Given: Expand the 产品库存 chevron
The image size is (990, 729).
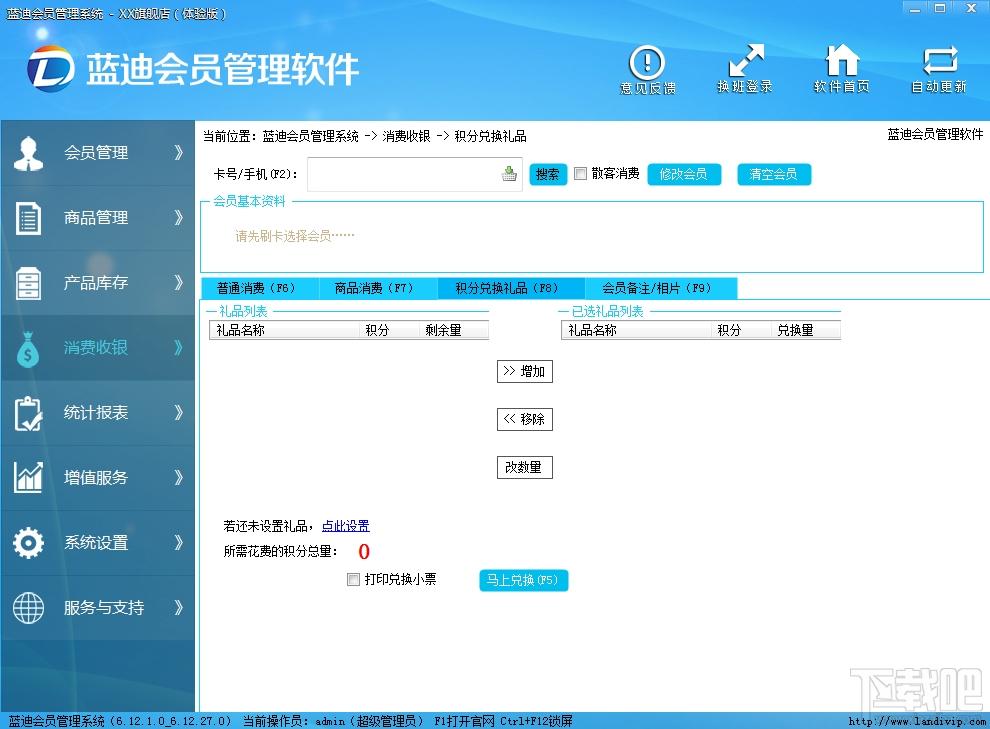Looking at the screenshot, I should click(x=179, y=282).
